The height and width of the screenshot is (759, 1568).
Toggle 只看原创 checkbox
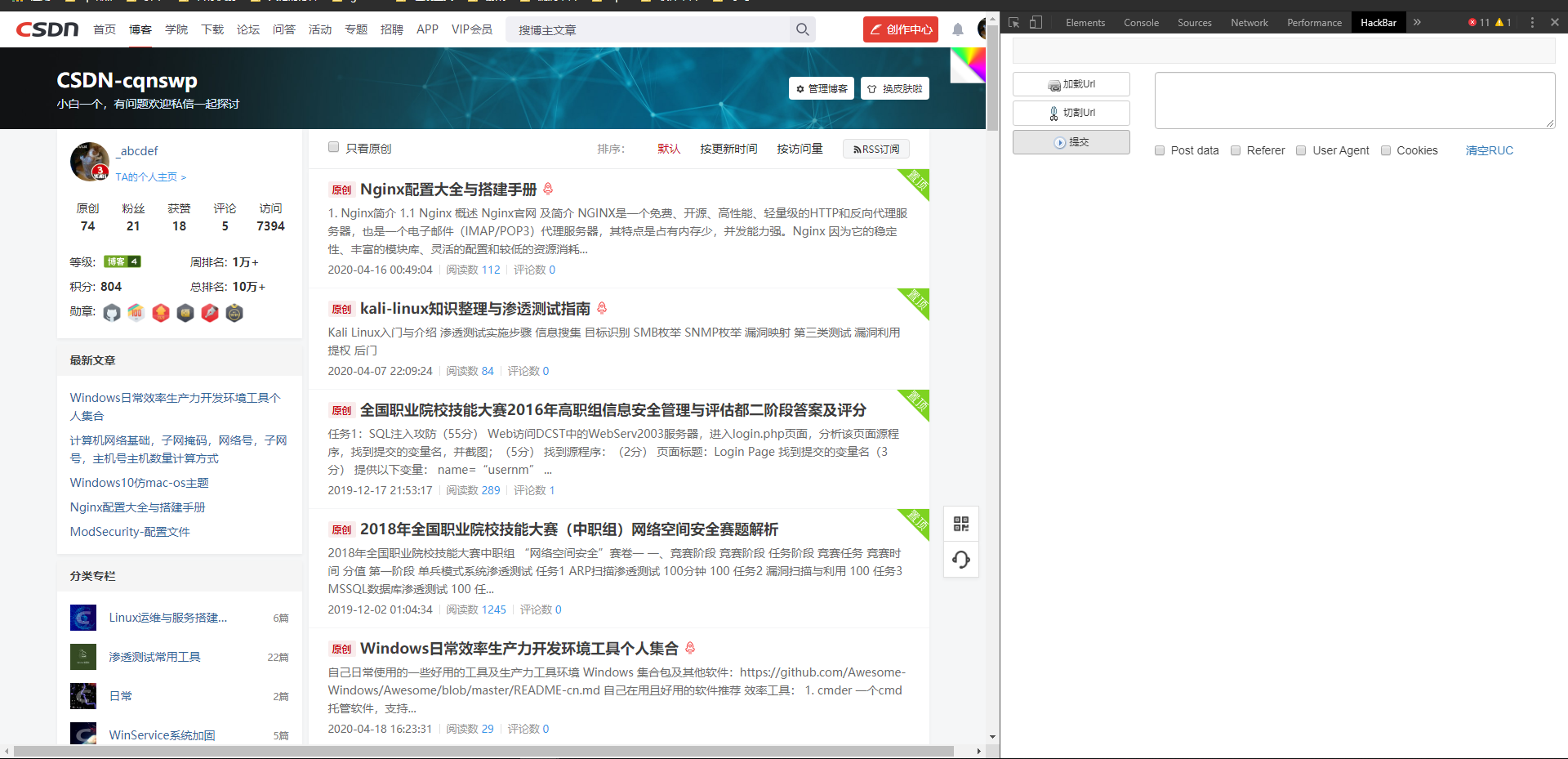tap(333, 147)
